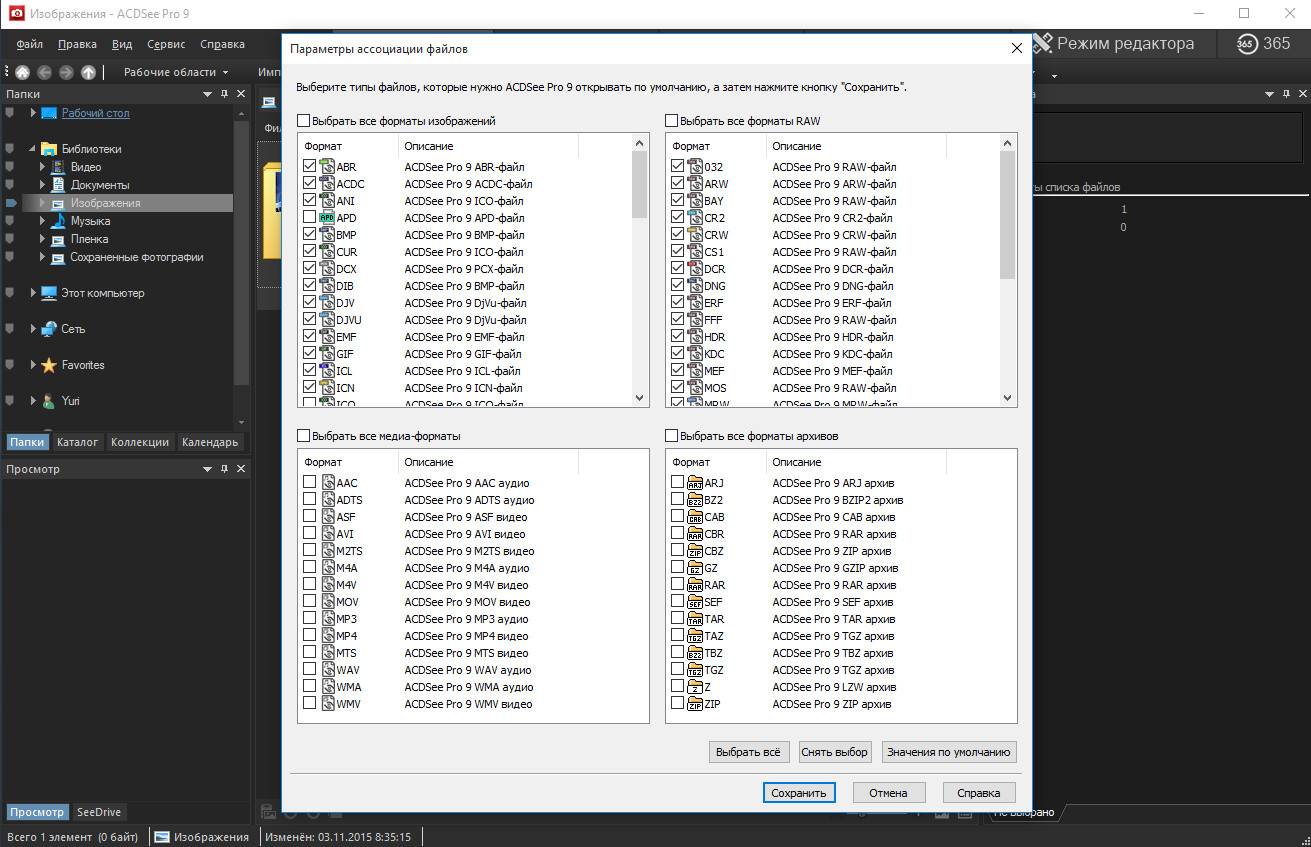Click the navigate up arrow icon
This screenshot has width=1311, height=847.
88,72
